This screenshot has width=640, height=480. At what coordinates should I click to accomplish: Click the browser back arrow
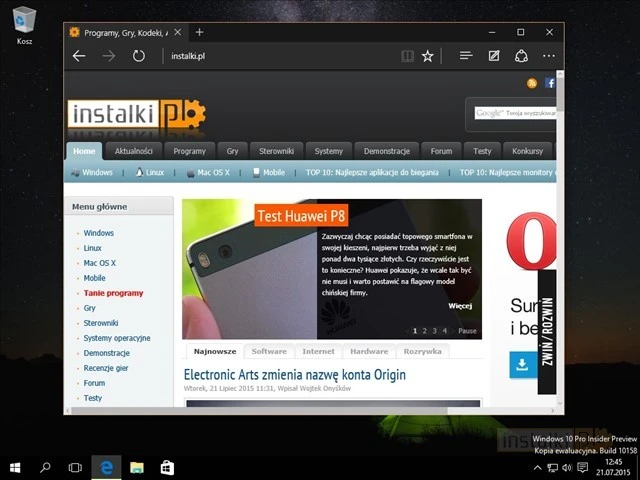79,56
